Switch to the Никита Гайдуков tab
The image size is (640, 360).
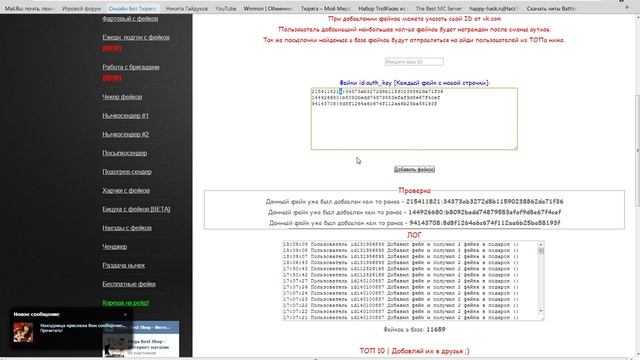(187, 9)
